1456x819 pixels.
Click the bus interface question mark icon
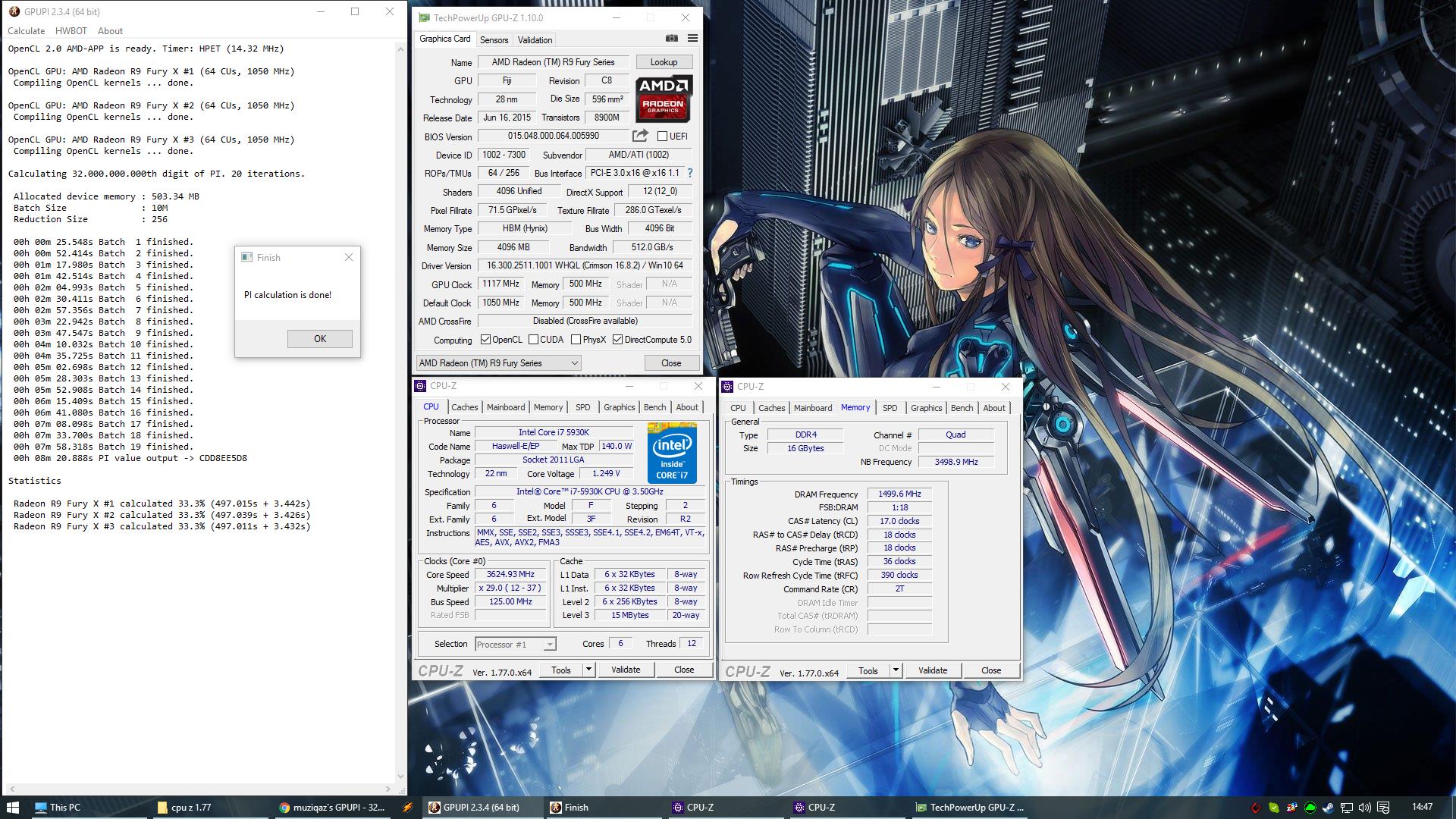click(690, 173)
